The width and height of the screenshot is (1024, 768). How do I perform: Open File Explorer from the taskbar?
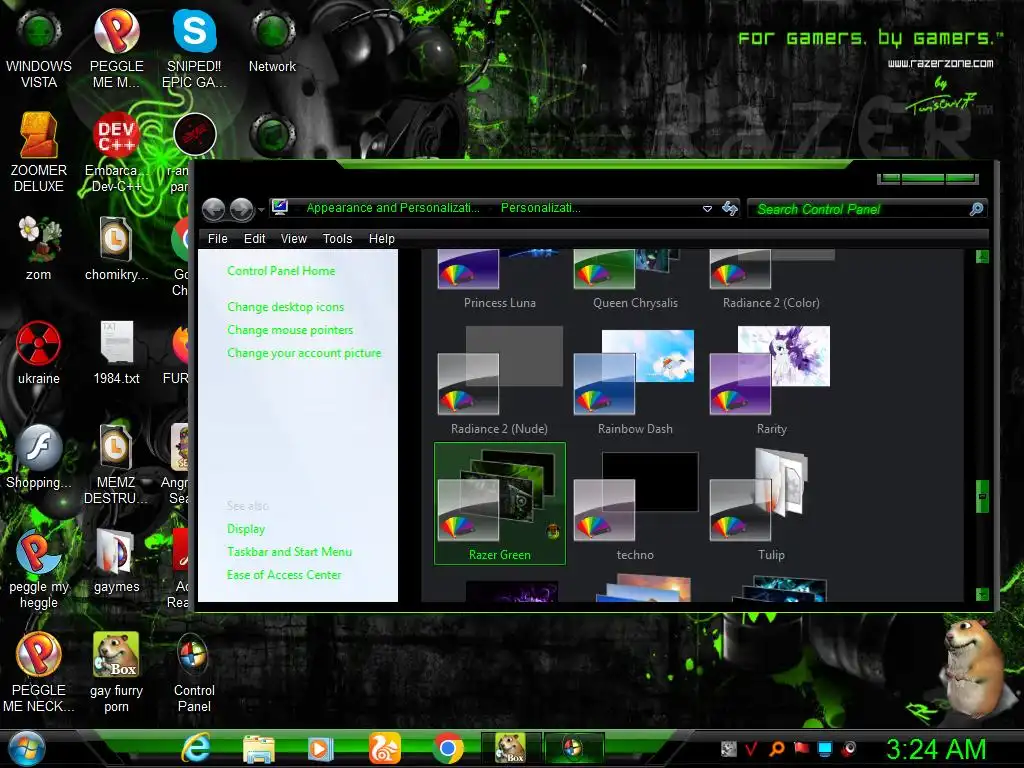pyautogui.click(x=259, y=748)
